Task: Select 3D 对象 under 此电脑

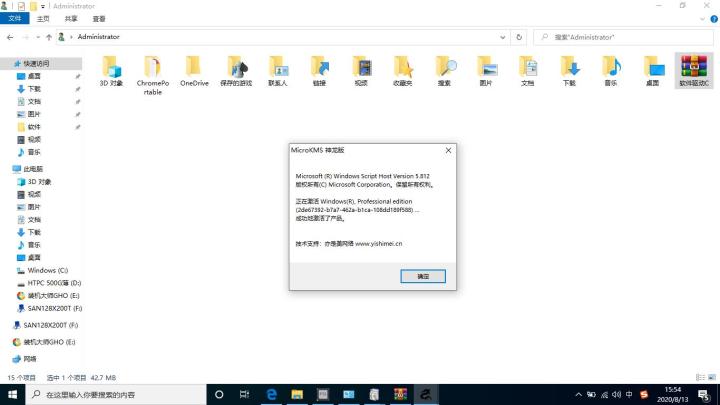Action: (39, 182)
